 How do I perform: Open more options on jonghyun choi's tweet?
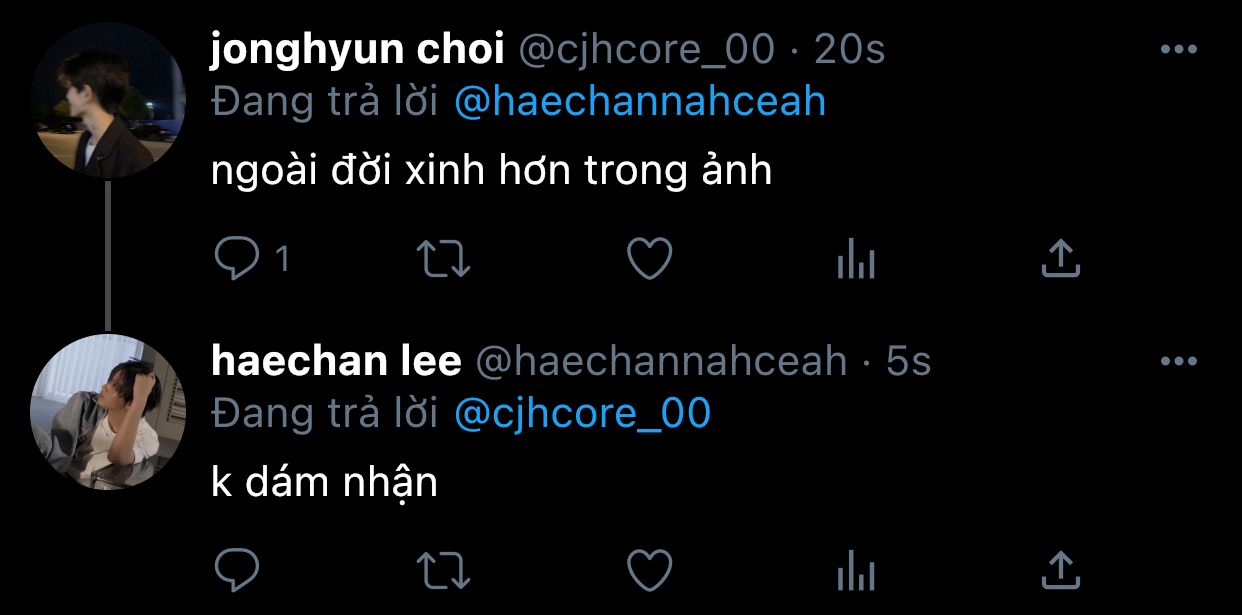coord(1178,49)
